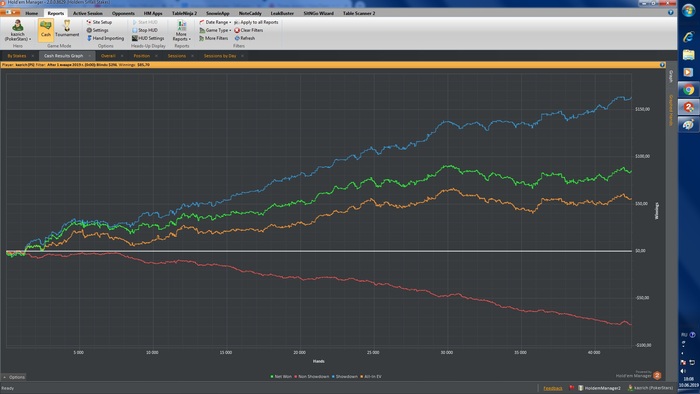Close the Overall report tab

(122, 56)
